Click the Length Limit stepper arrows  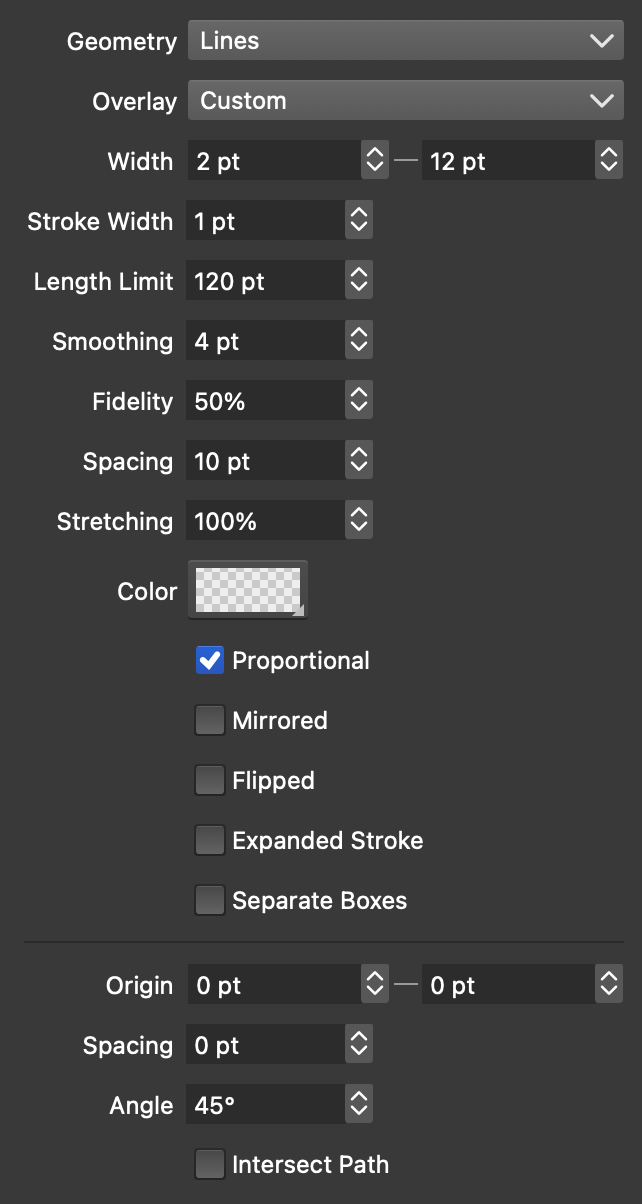359,281
